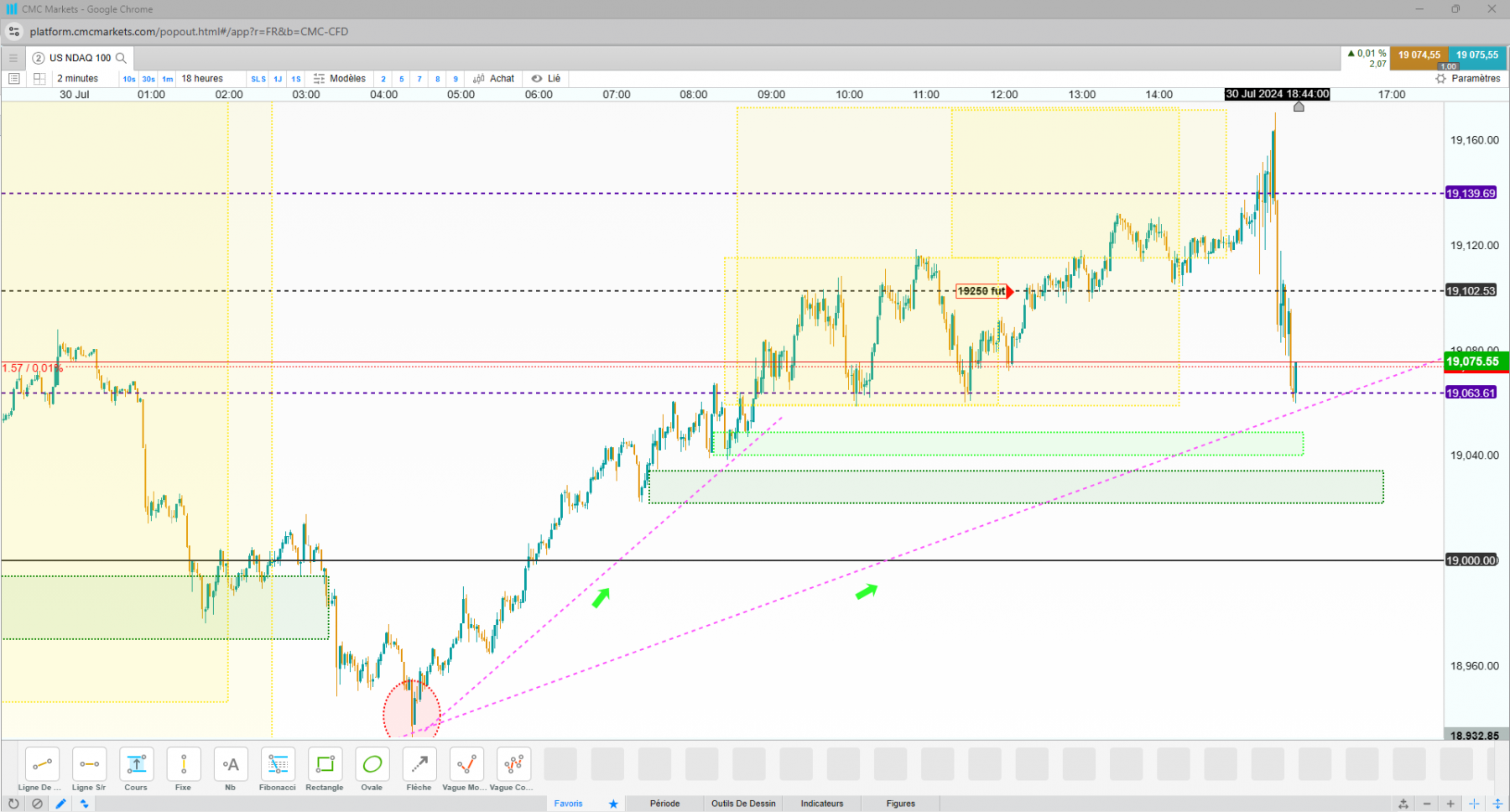Select the Fixe vertical line tool
The height and width of the screenshot is (812, 1510).
[183, 764]
